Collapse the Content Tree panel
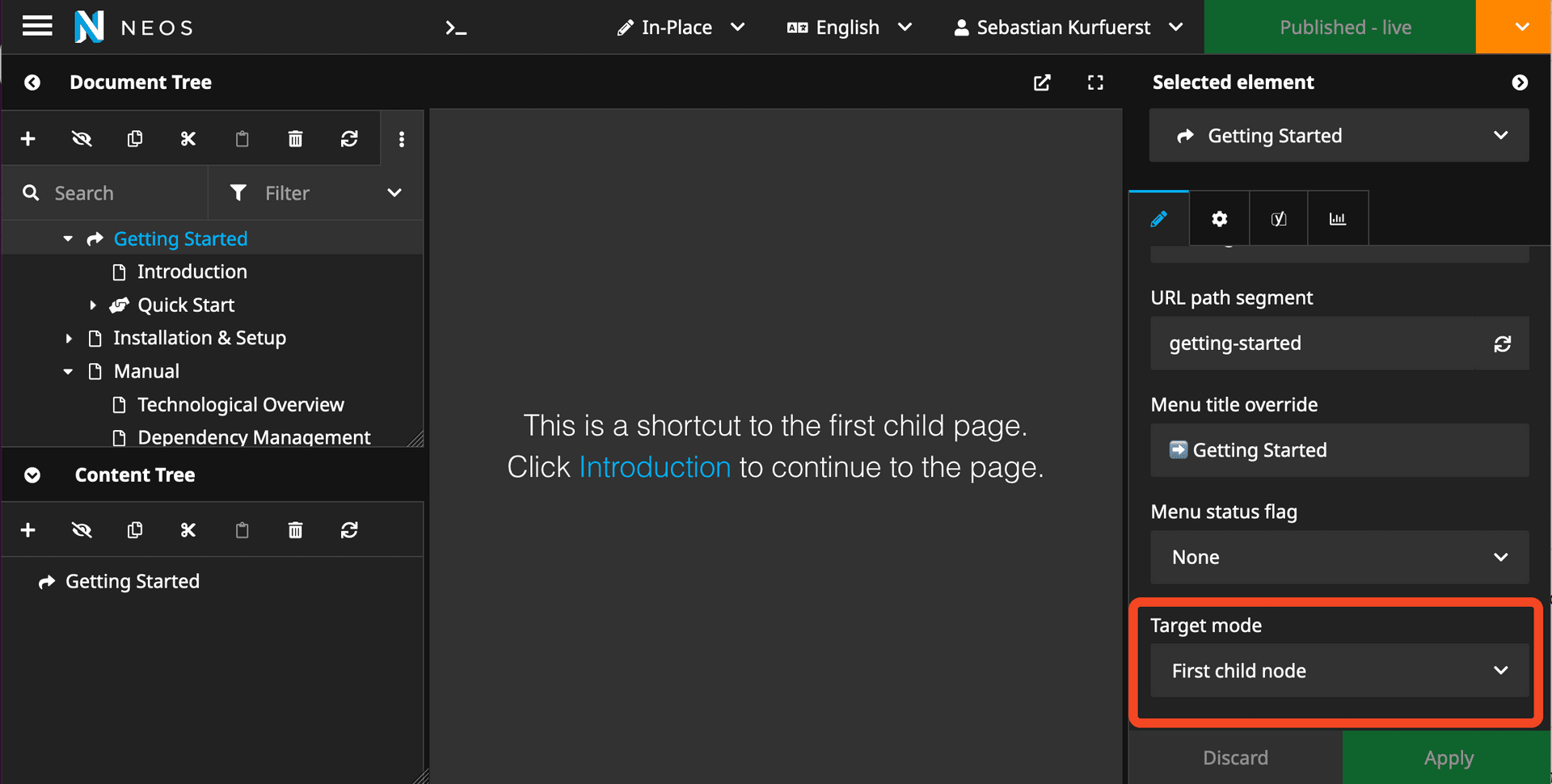 tap(32, 475)
